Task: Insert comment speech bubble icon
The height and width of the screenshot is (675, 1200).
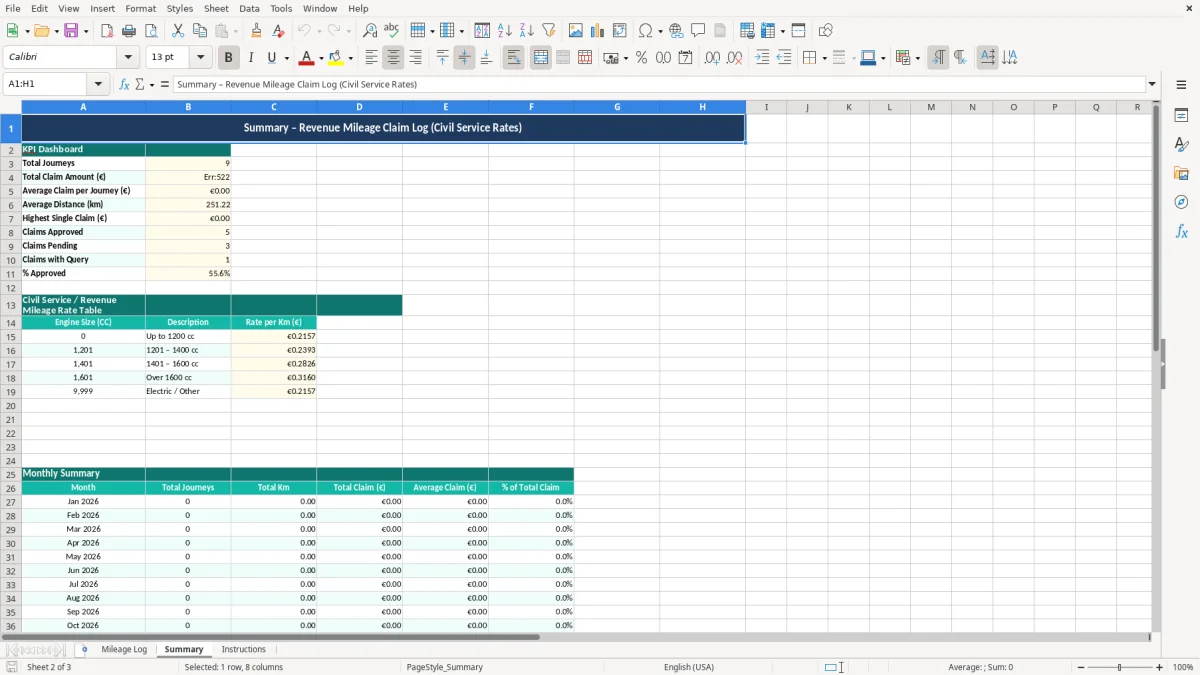Action: pyautogui.click(x=698, y=31)
